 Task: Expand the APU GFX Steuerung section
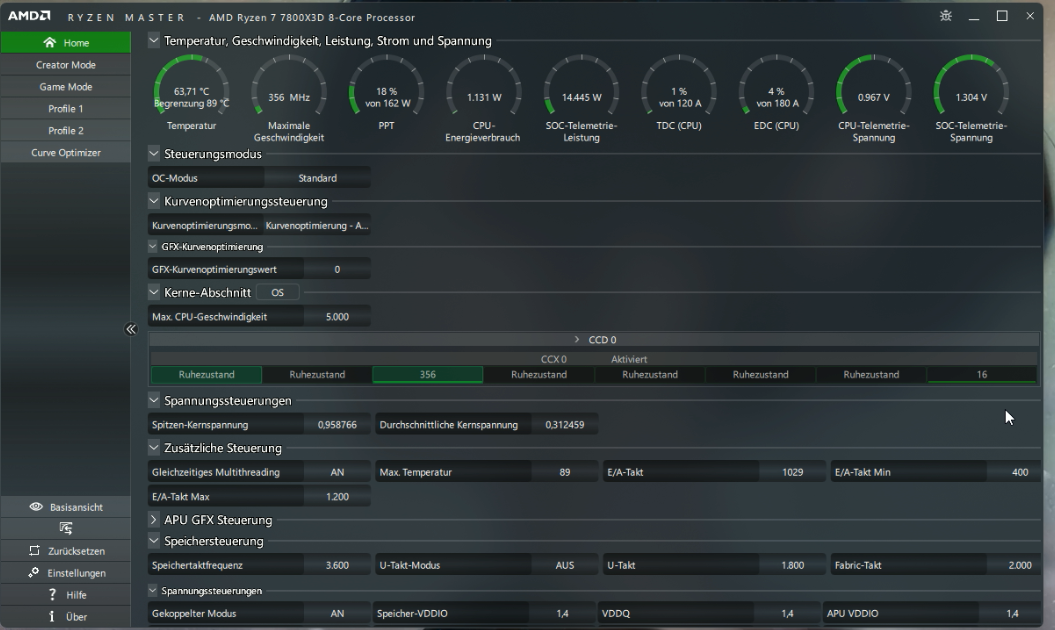tap(153, 520)
